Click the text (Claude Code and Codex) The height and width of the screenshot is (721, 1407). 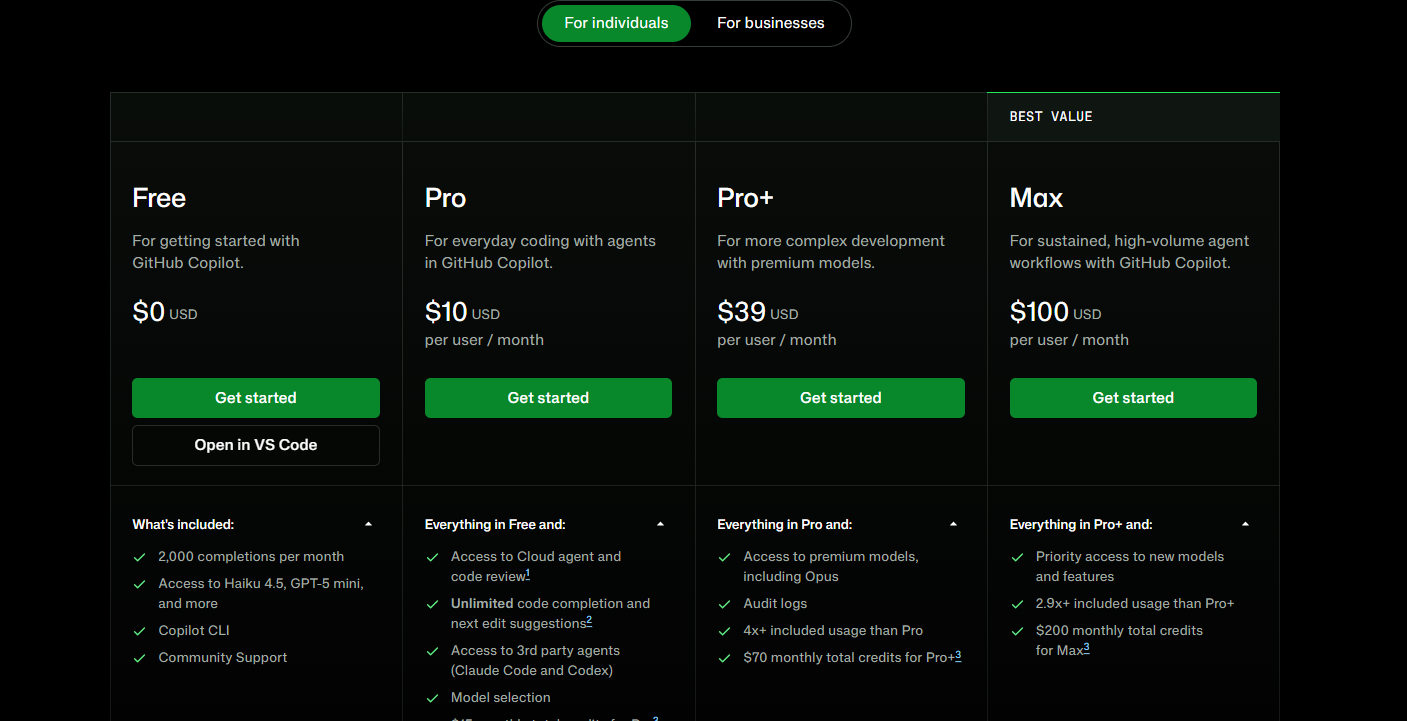pos(532,671)
